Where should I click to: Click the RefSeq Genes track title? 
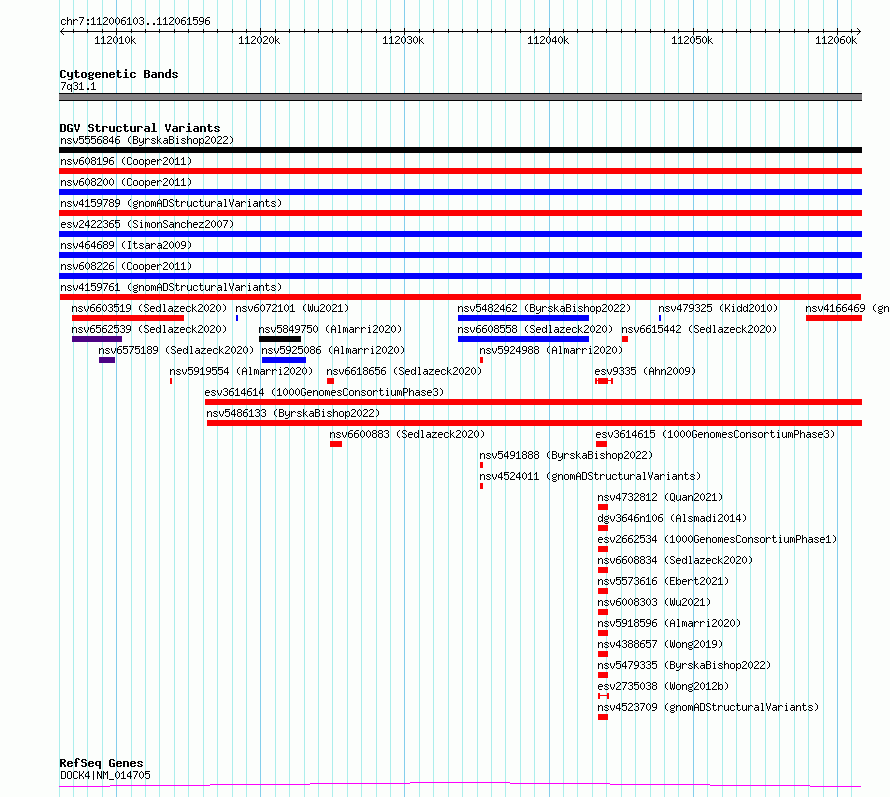tap(101, 764)
